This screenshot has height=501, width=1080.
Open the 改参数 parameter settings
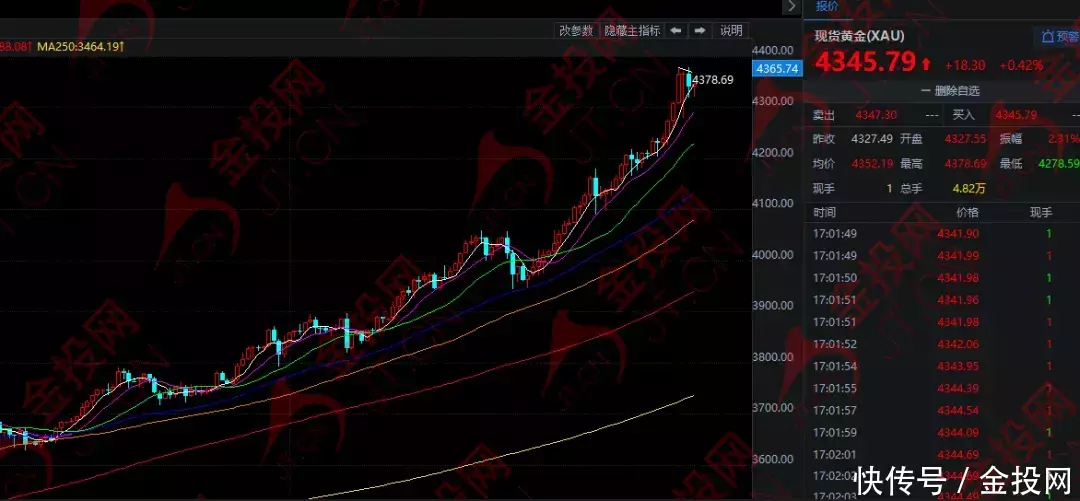tap(576, 31)
